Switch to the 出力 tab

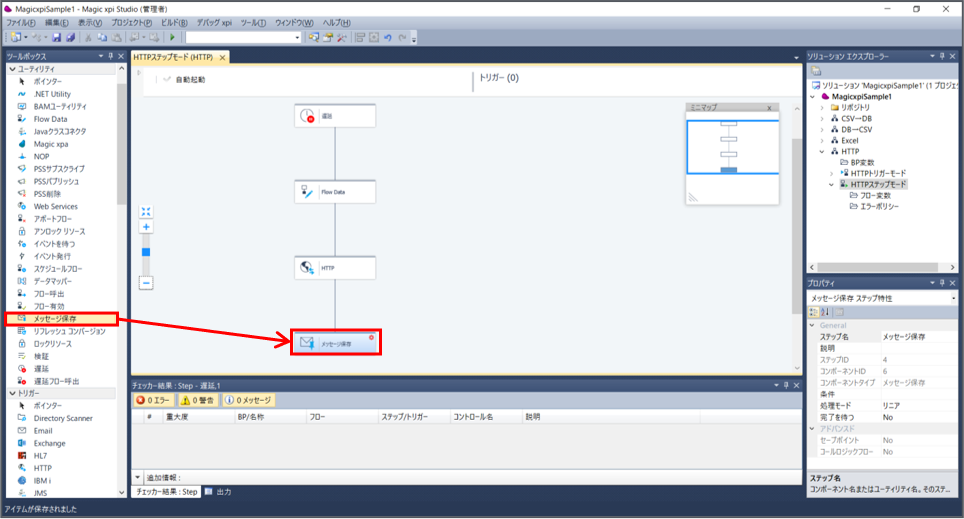point(222,492)
